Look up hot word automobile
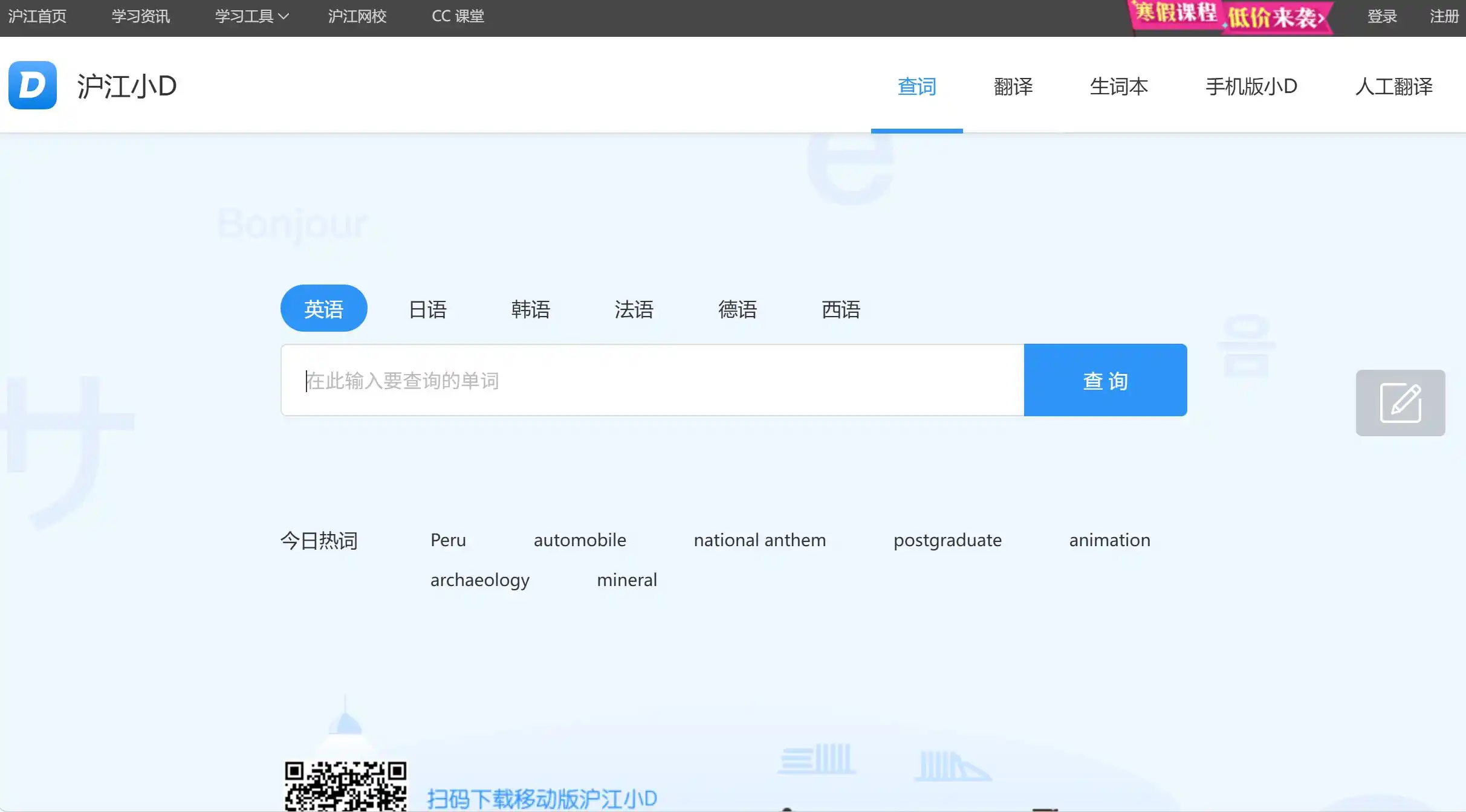The height and width of the screenshot is (812, 1466). tap(580, 540)
